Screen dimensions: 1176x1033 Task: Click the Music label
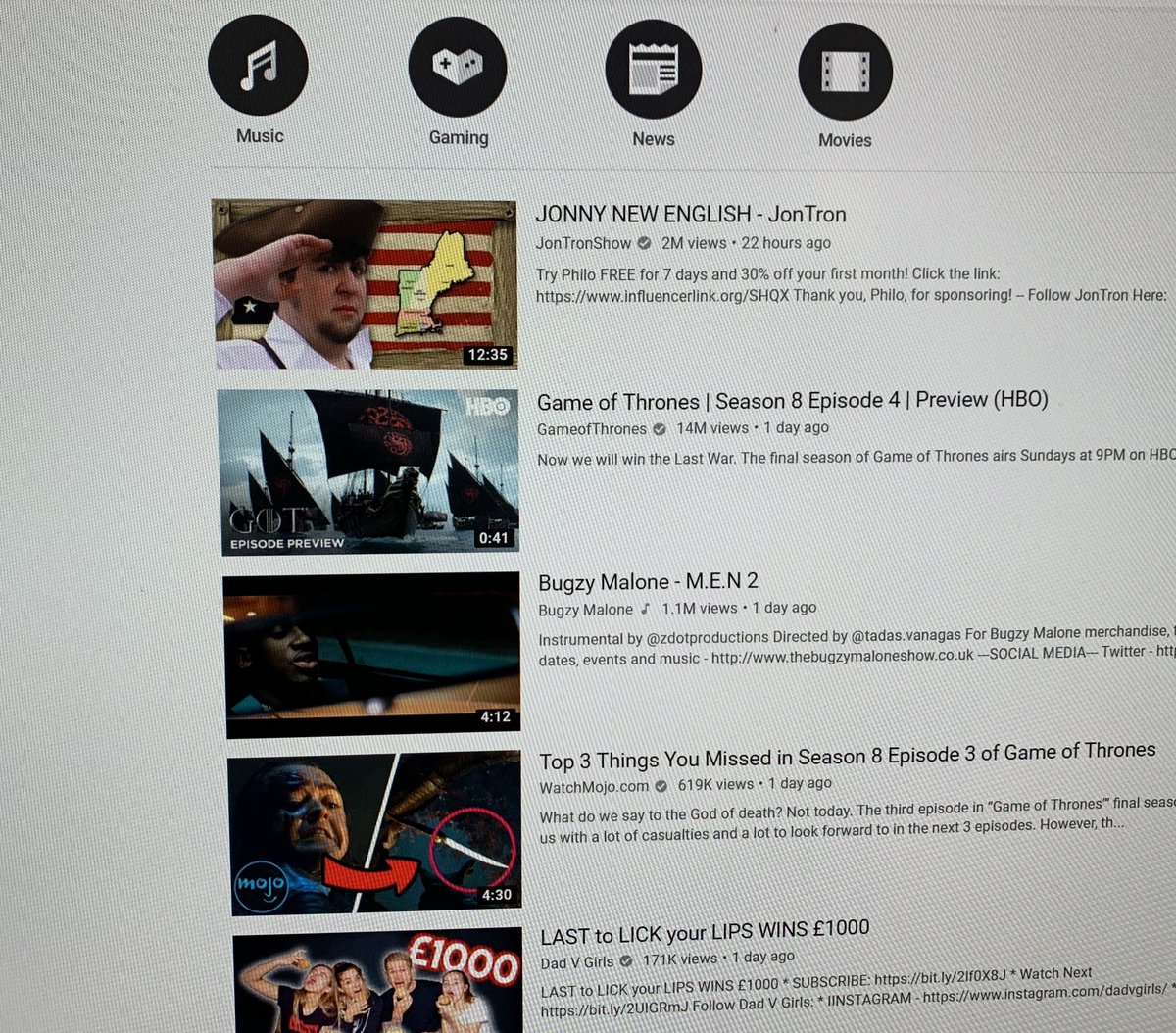(260, 136)
